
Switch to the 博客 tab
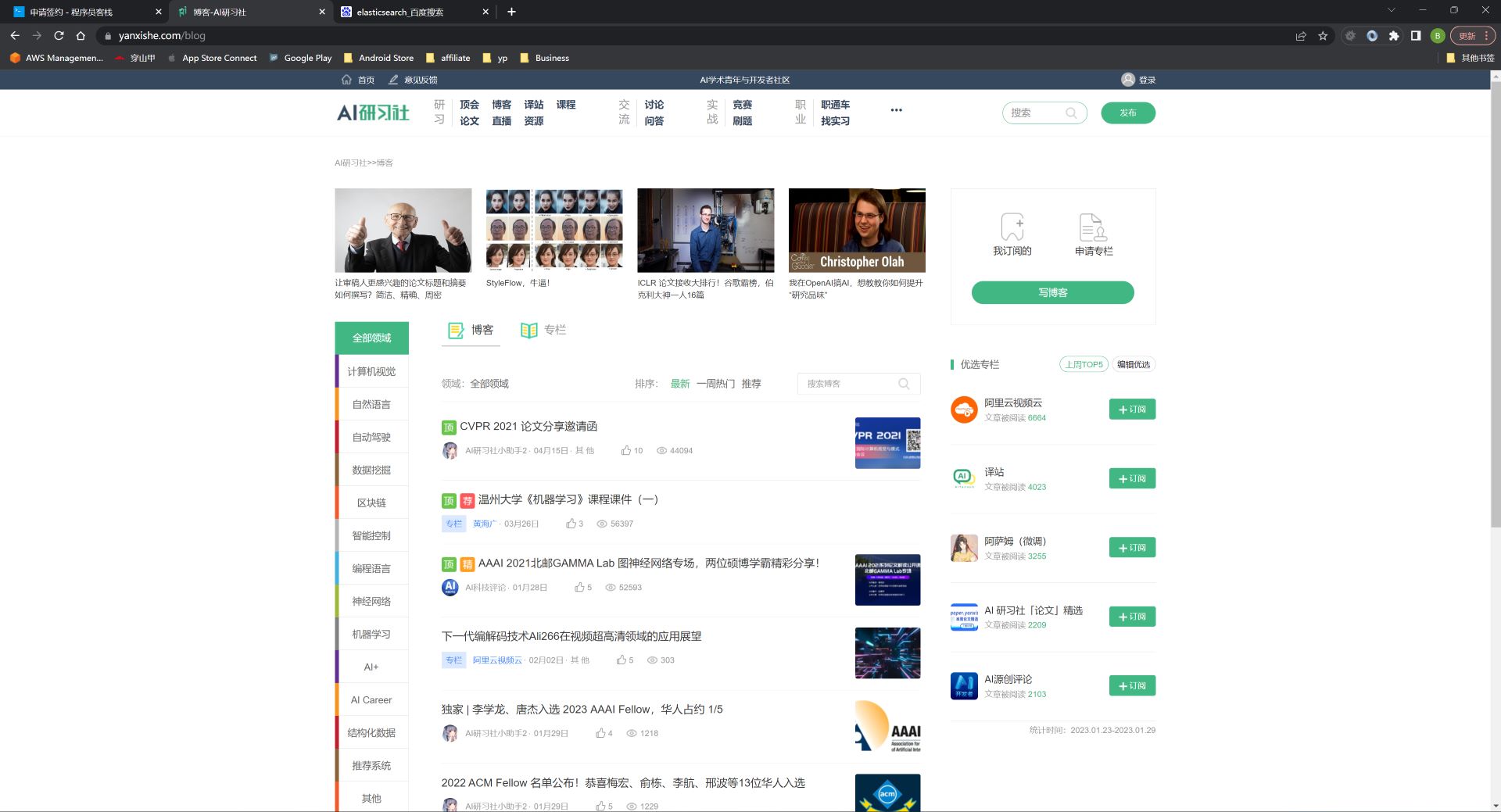coord(471,330)
